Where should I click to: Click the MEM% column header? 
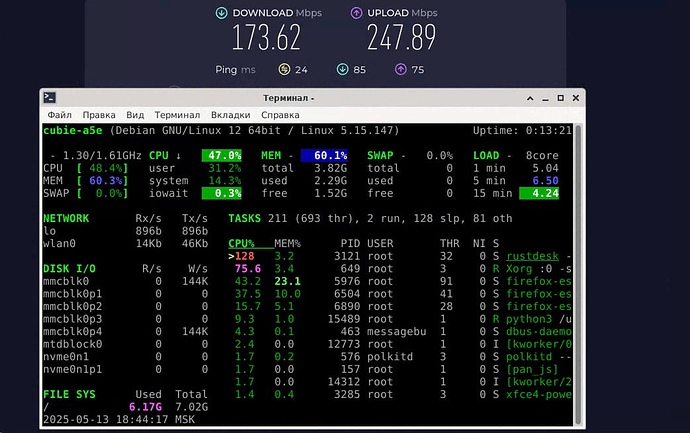[287, 244]
